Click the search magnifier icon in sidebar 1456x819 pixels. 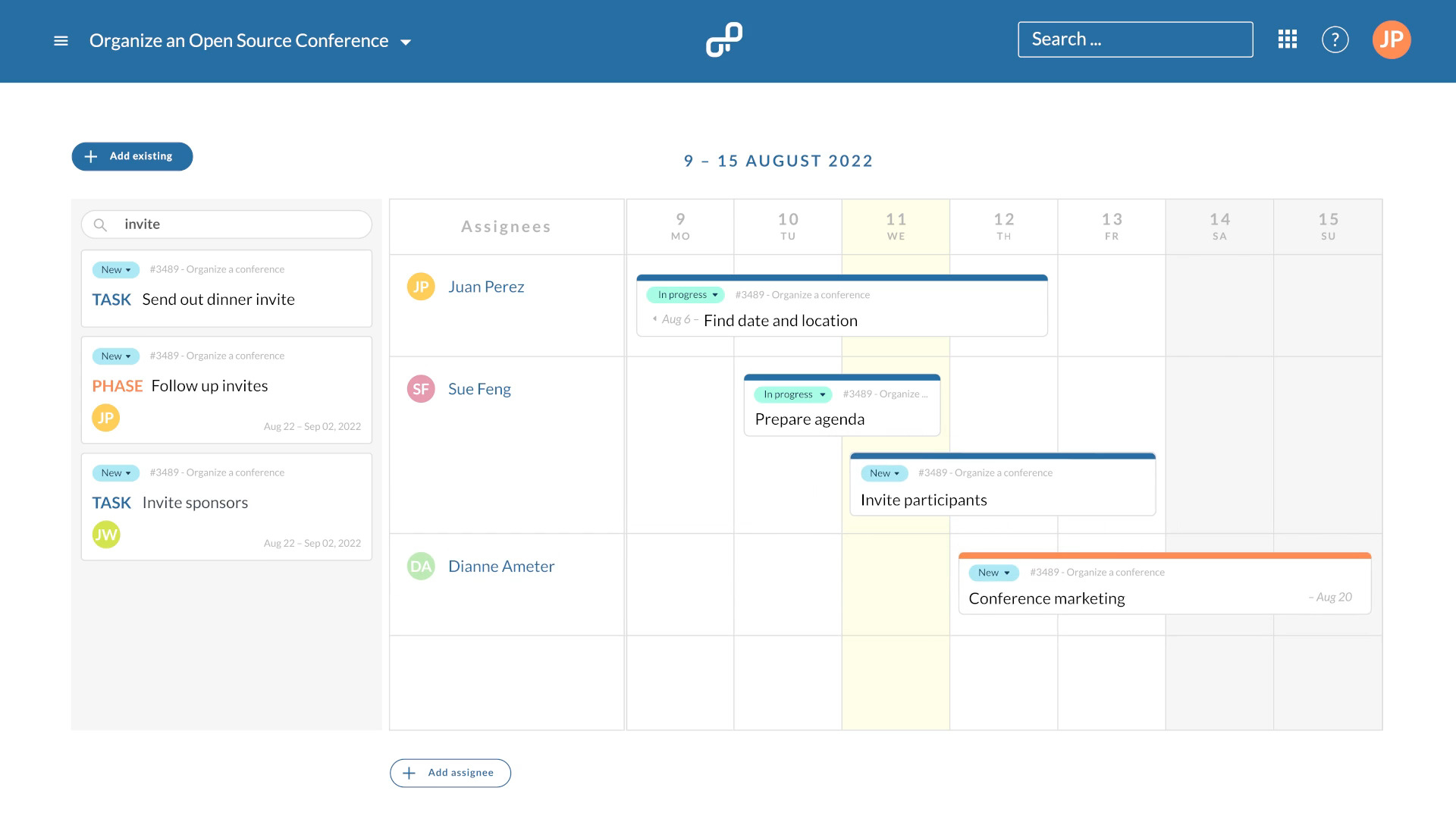coord(100,223)
